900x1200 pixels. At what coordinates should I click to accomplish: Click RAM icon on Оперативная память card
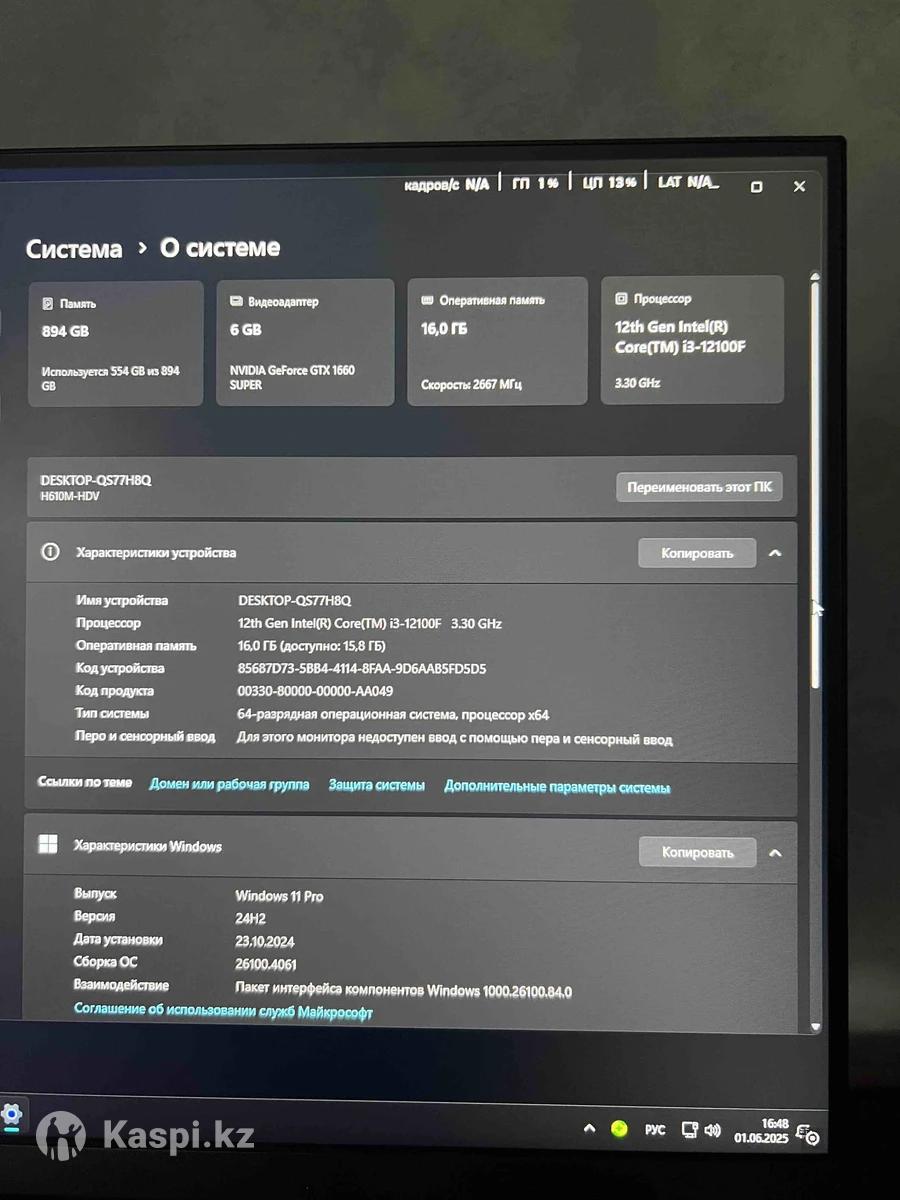pos(428,300)
